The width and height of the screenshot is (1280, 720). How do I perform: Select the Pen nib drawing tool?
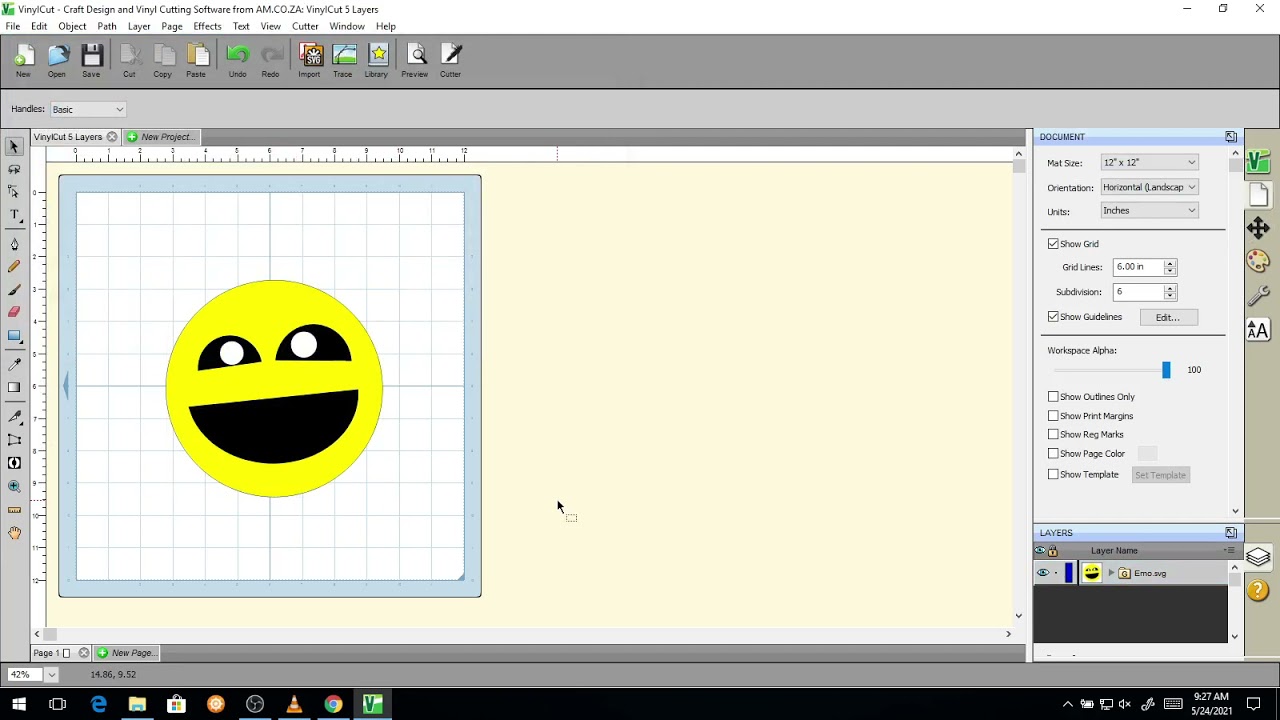[14, 244]
